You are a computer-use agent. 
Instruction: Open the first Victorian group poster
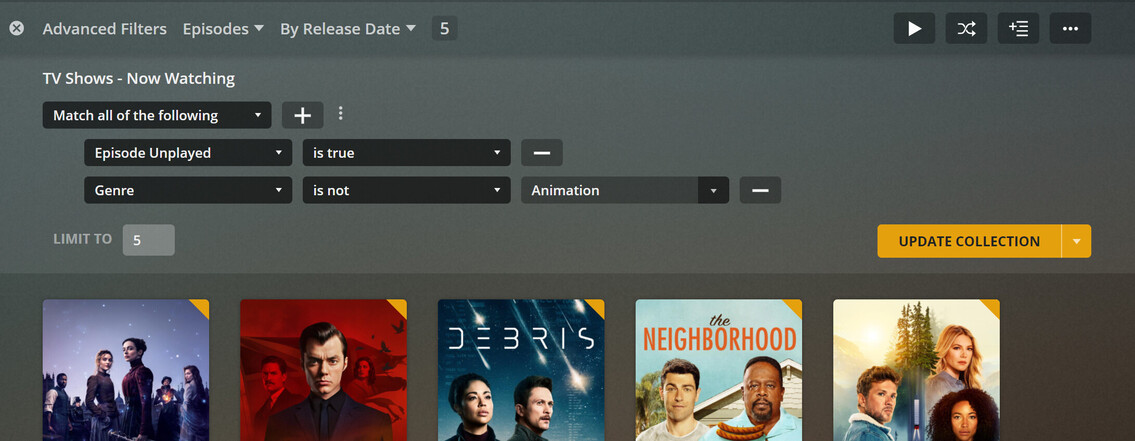pyautogui.click(x=126, y=370)
